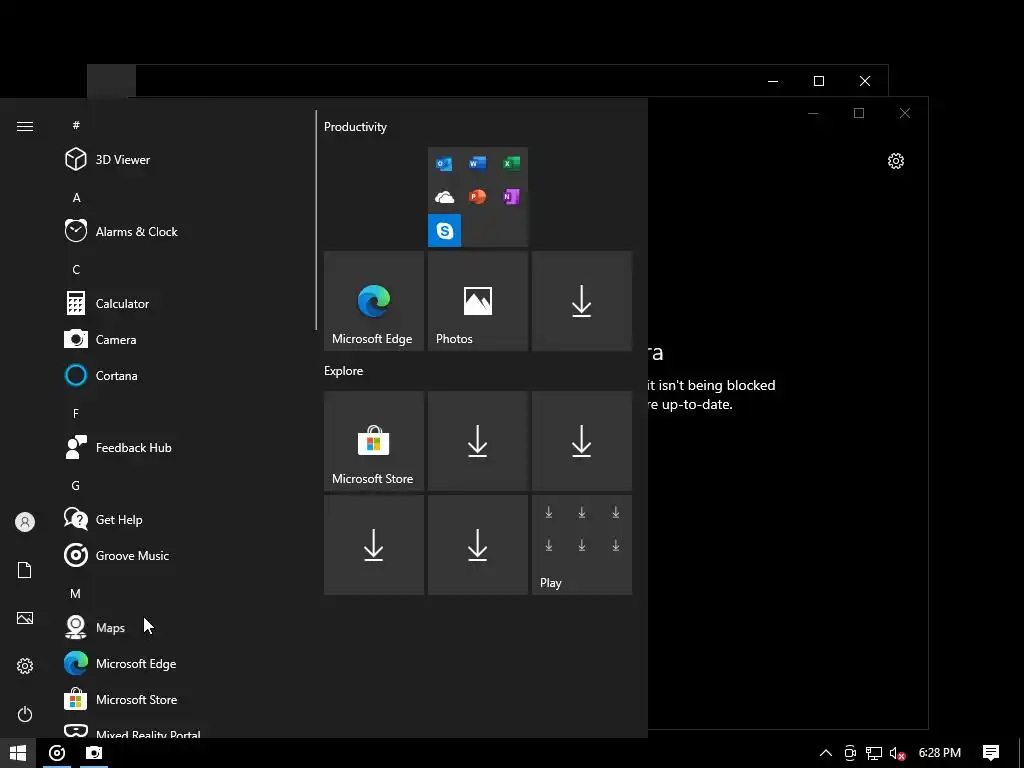Click the app list scrollbar
The image size is (1024, 768).
316,220
